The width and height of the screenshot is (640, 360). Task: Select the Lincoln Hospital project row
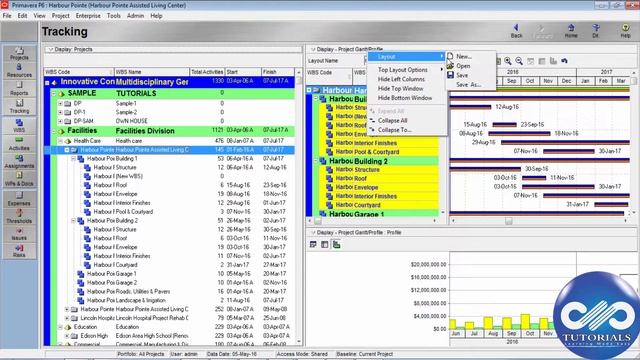(169, 318)
